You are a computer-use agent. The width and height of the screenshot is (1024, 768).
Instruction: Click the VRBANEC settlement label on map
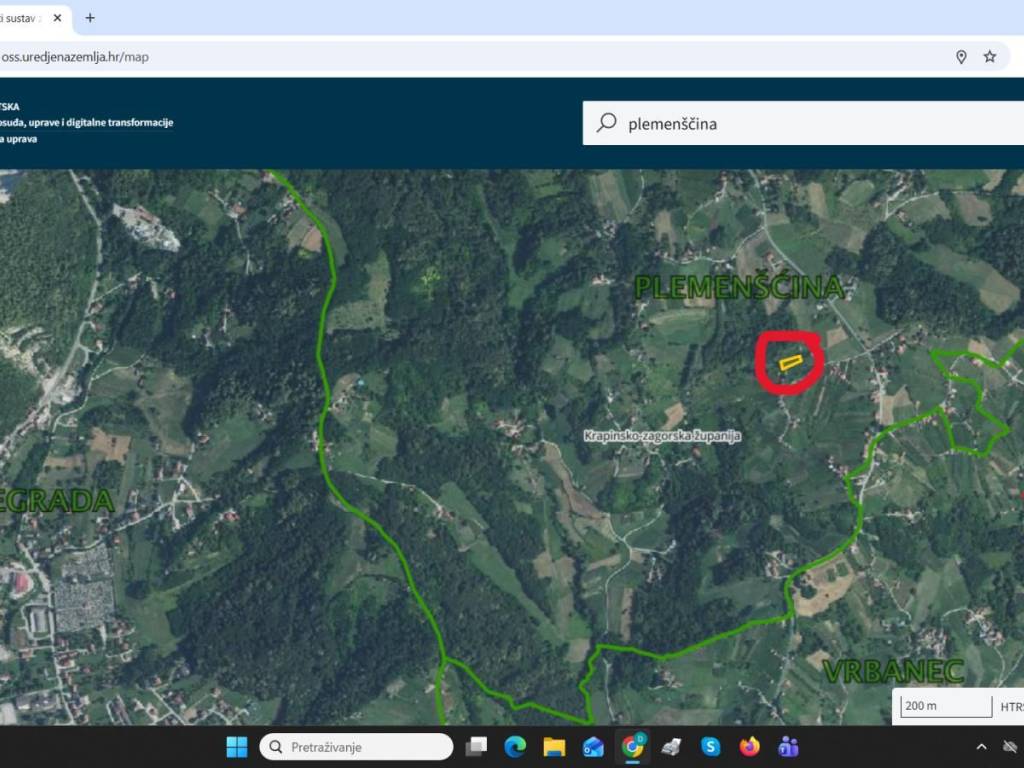893,671
